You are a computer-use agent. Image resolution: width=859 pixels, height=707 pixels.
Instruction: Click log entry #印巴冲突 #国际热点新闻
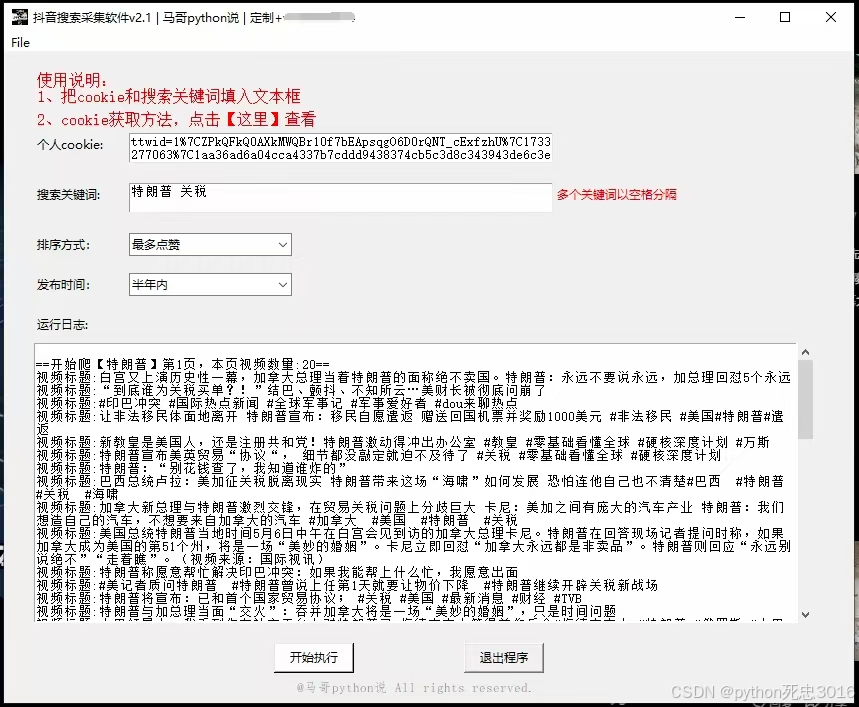coord(277,404)
